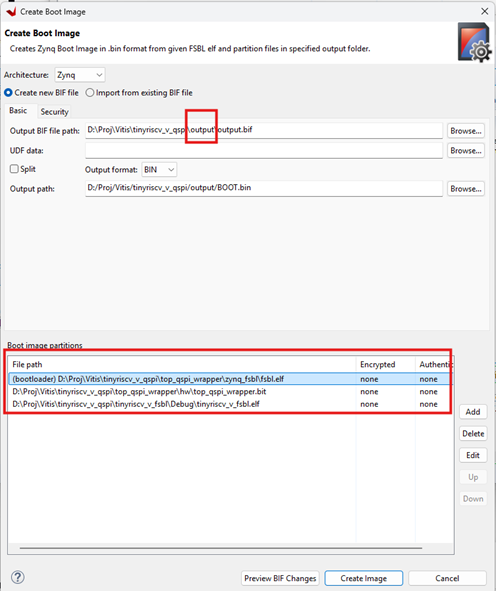Click the Output BIF file path field
The width and height of the screenshot is (496, 591).
[264, 130]
